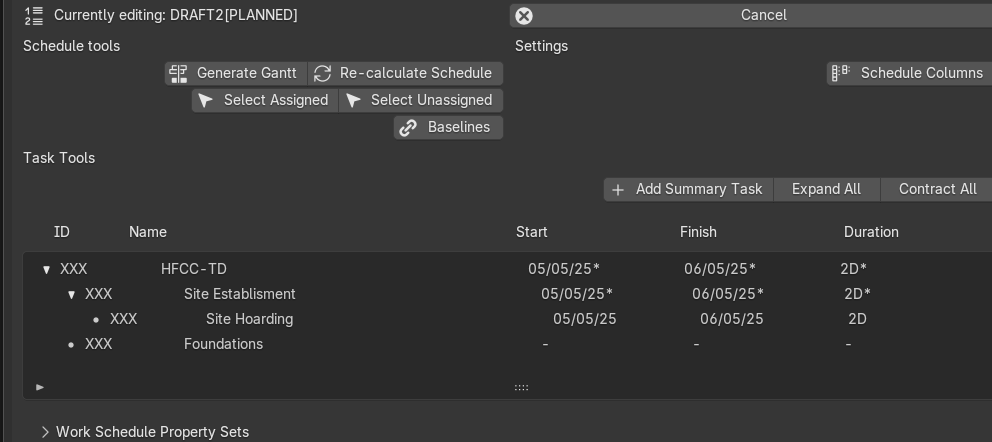This screenshot has width=992, height=442.
Task: Click the Site Hoarding 2D duration field
Action: [x=857, y=319]
